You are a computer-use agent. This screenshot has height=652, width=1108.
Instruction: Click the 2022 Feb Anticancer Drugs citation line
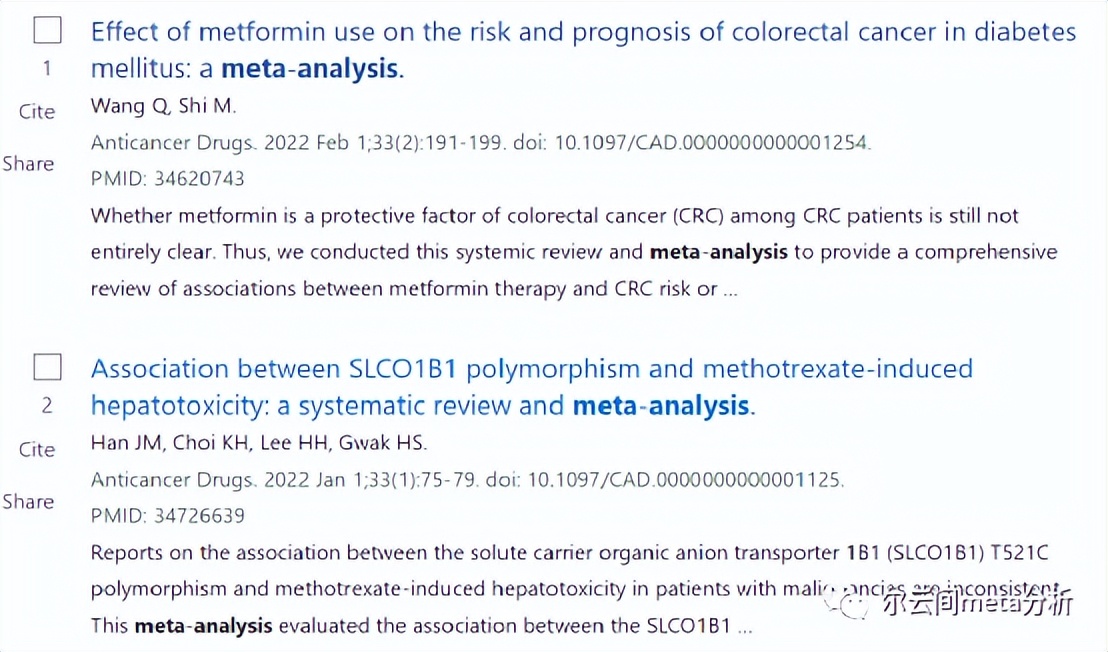pos(481,143)
